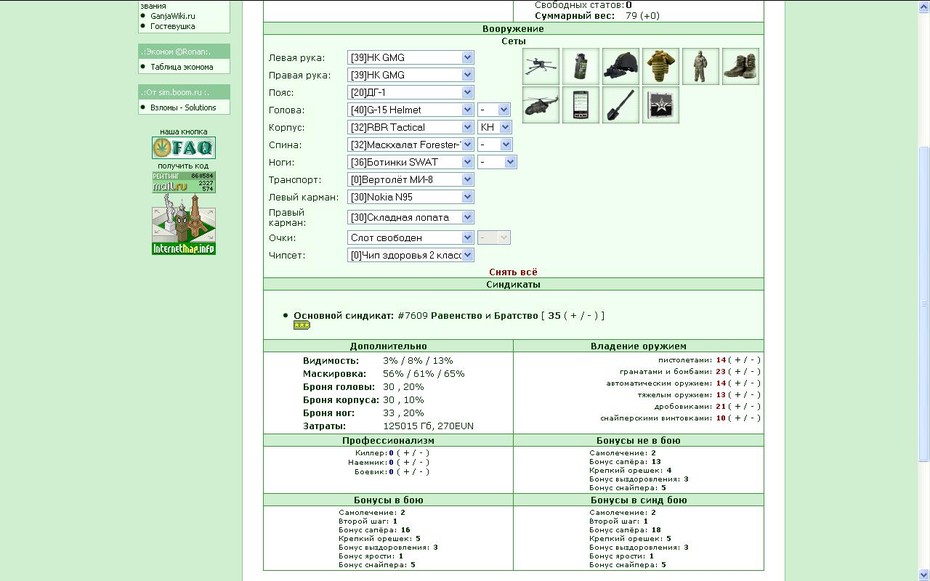
Task: Click the HK GMG machine gun icon
Action: pyautogui.click(x=540, y=66)
